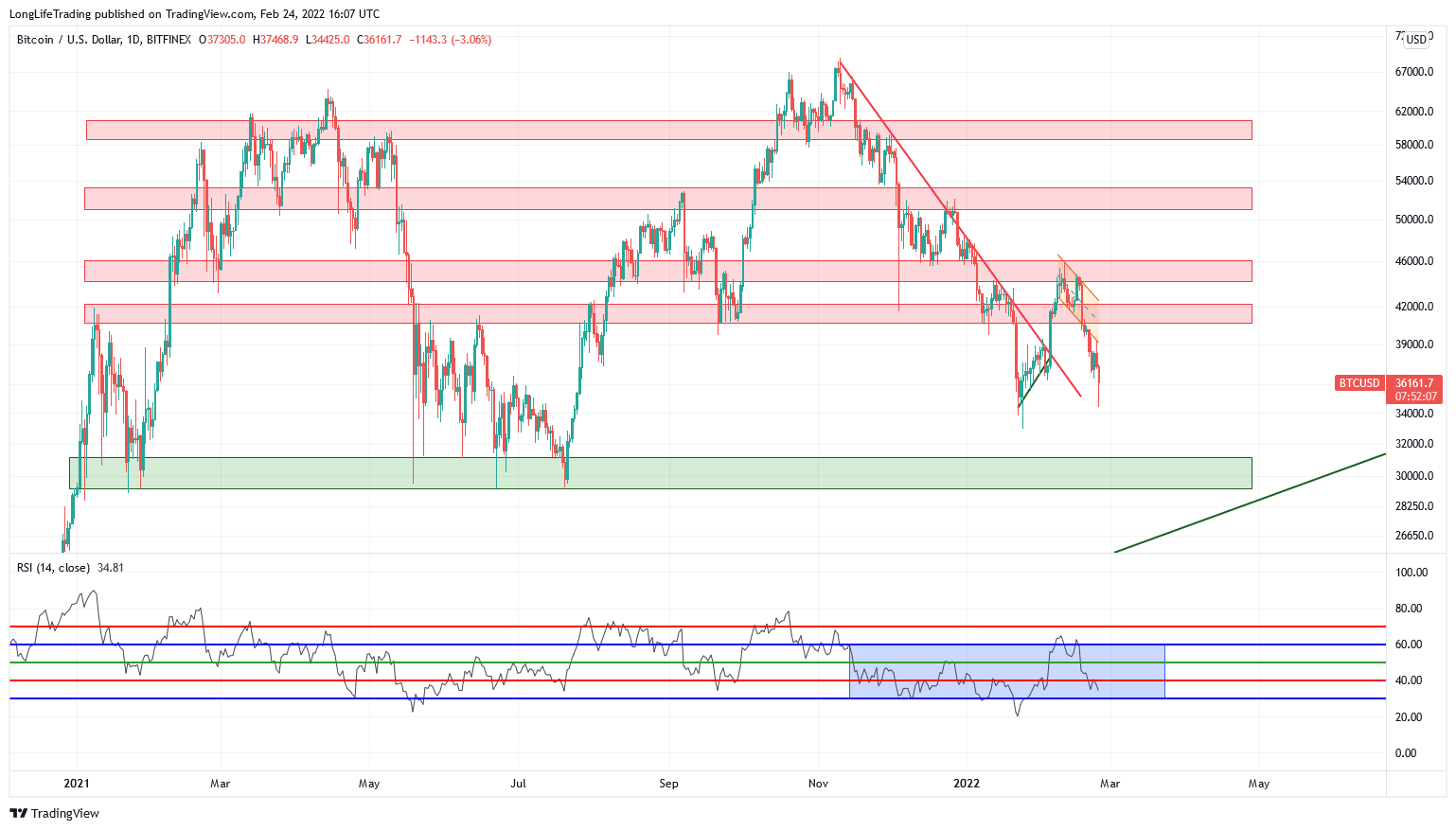The image size is (1456, 830).
Task: Click the low value L34425.0
Action: tap(328, 40)
